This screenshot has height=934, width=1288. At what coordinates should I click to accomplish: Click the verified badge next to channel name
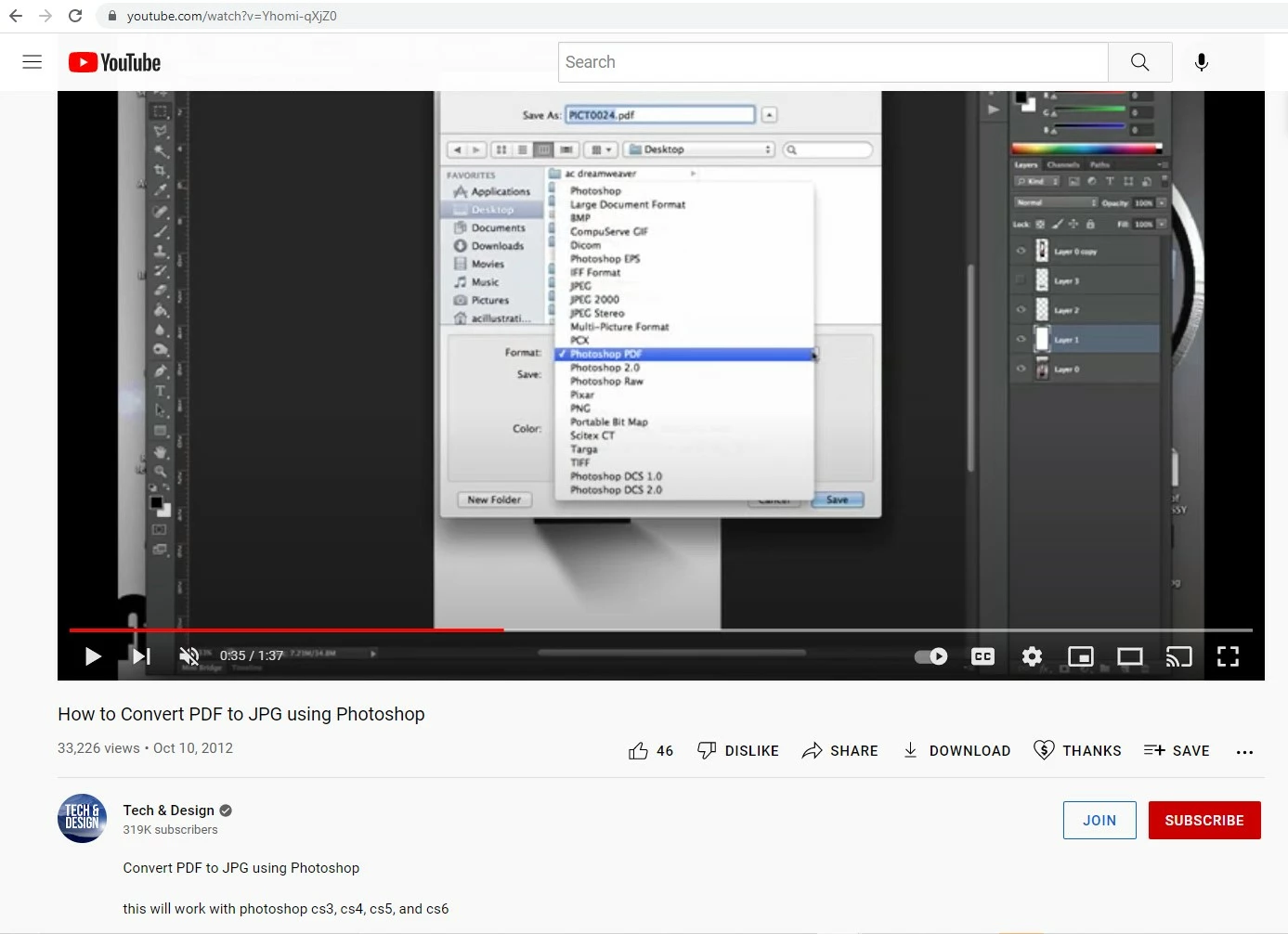click(226, 811)
